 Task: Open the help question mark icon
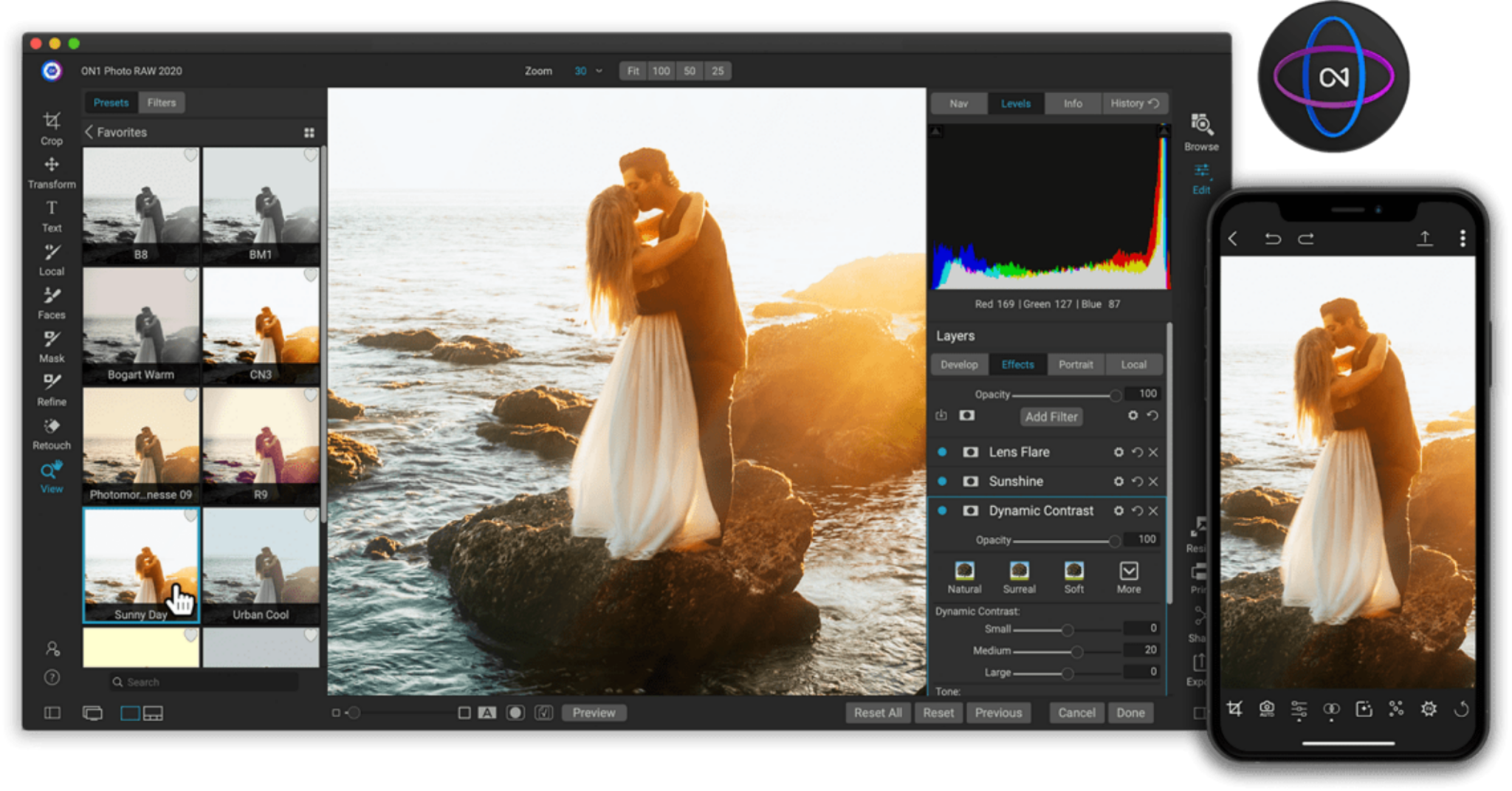(x=52, y=677)
